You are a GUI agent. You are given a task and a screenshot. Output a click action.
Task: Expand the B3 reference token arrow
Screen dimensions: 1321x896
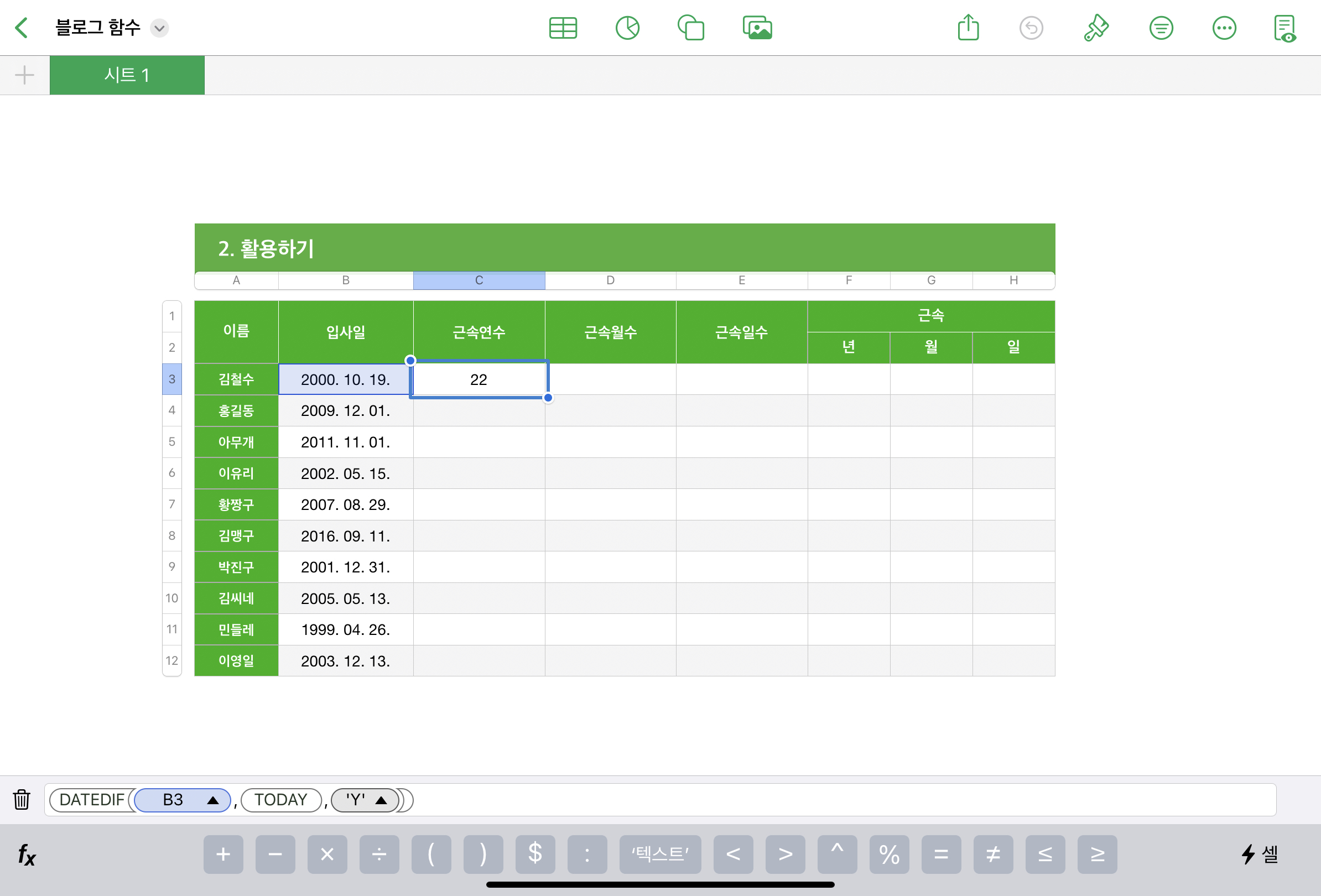[213, 800]
